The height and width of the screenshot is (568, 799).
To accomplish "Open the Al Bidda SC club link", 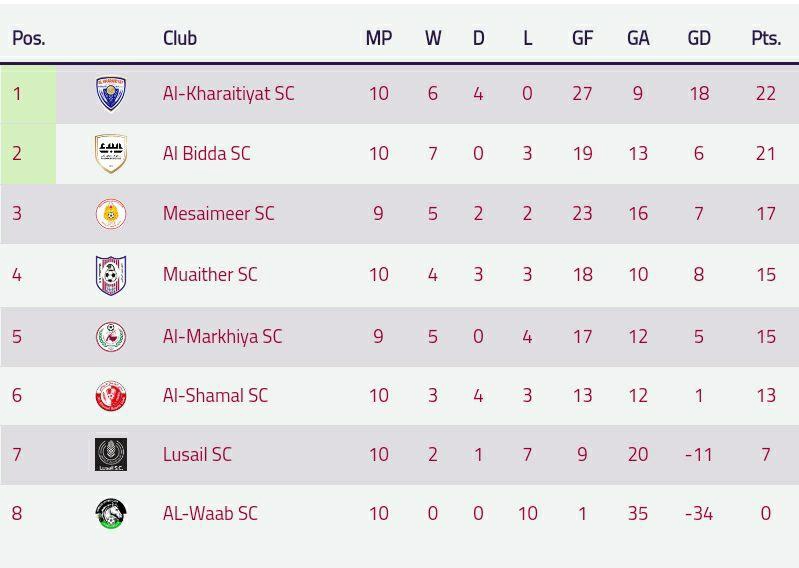I will coord(206,154).
